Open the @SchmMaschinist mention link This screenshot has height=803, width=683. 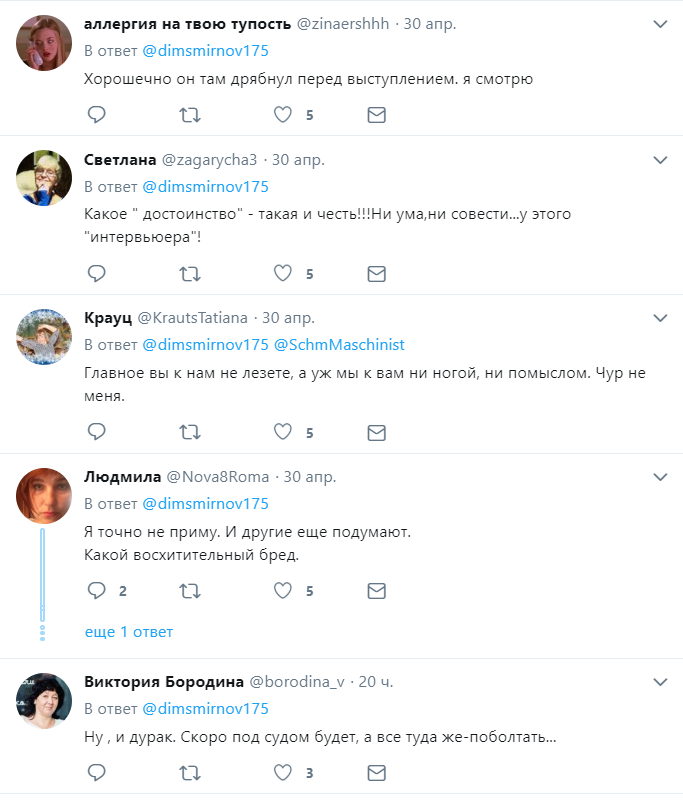click(338, 344)
